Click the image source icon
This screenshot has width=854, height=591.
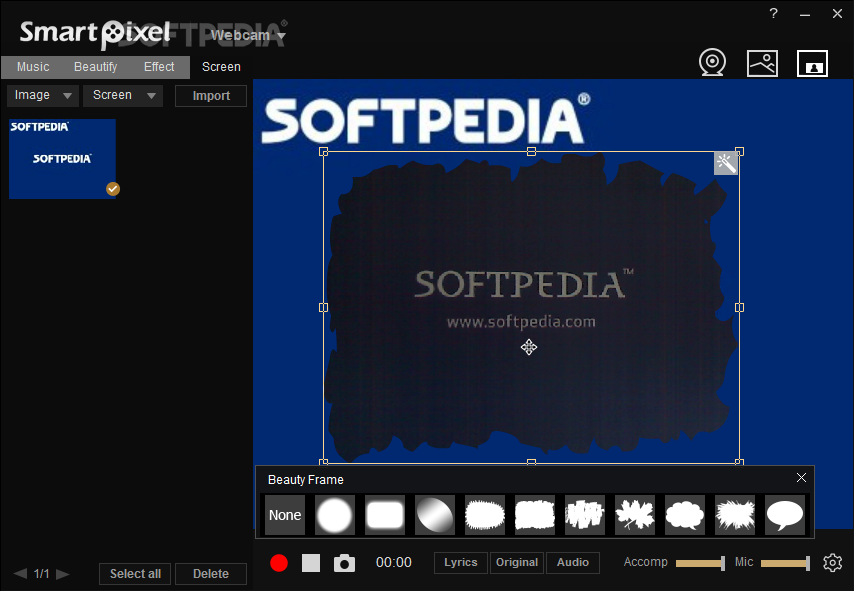(x=762, y=63)
